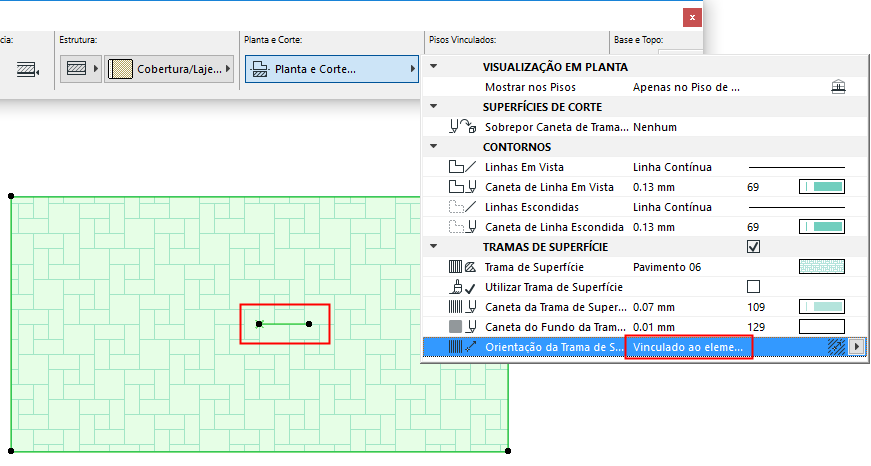This screenshot has width=871, height=466.
Task: Click the Sobrepor Caneta de Trama icon
Action: pyautogui.click(x=462, y=127)
